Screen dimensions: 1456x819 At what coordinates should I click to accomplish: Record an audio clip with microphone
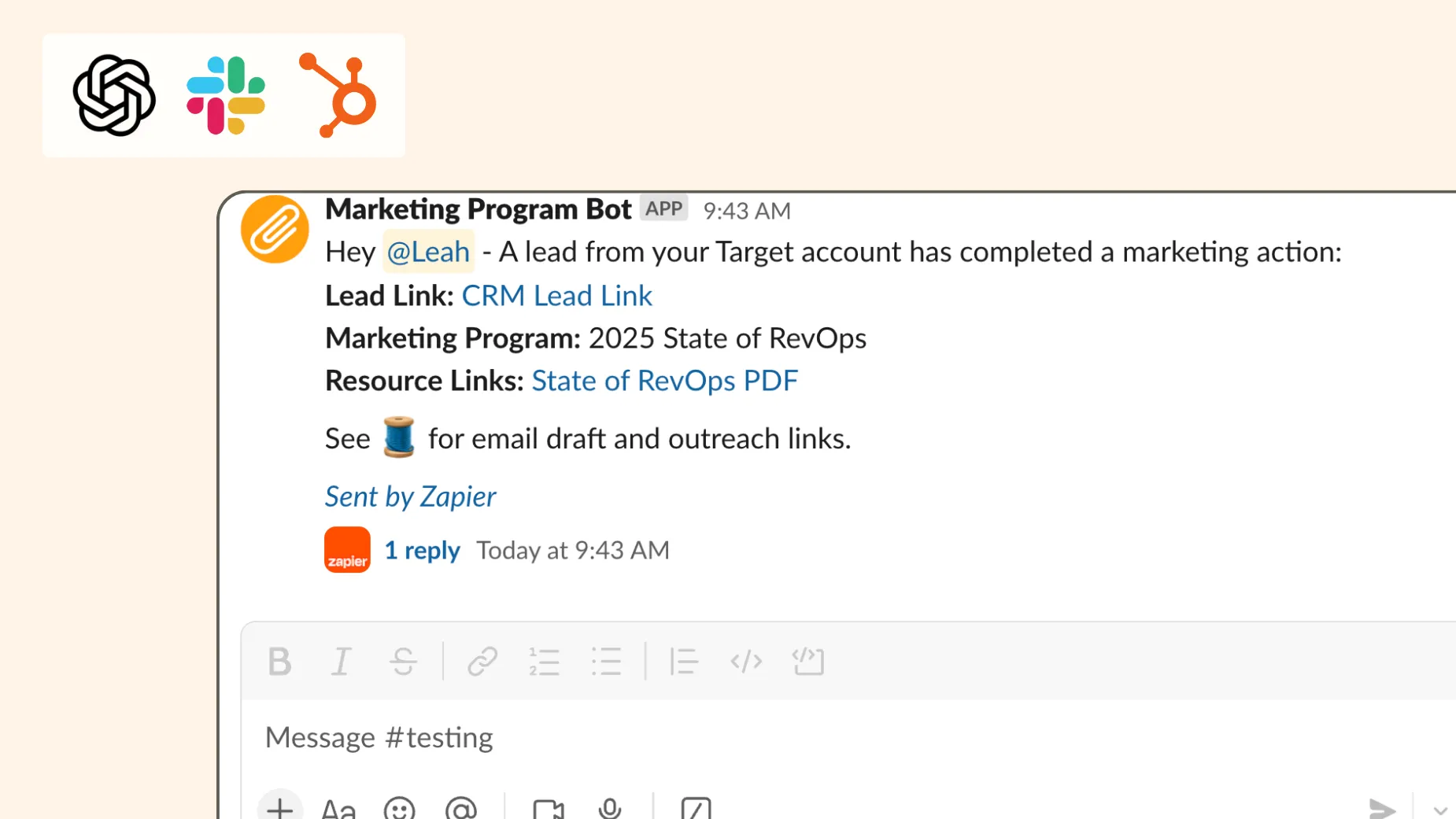coord(610,809)
